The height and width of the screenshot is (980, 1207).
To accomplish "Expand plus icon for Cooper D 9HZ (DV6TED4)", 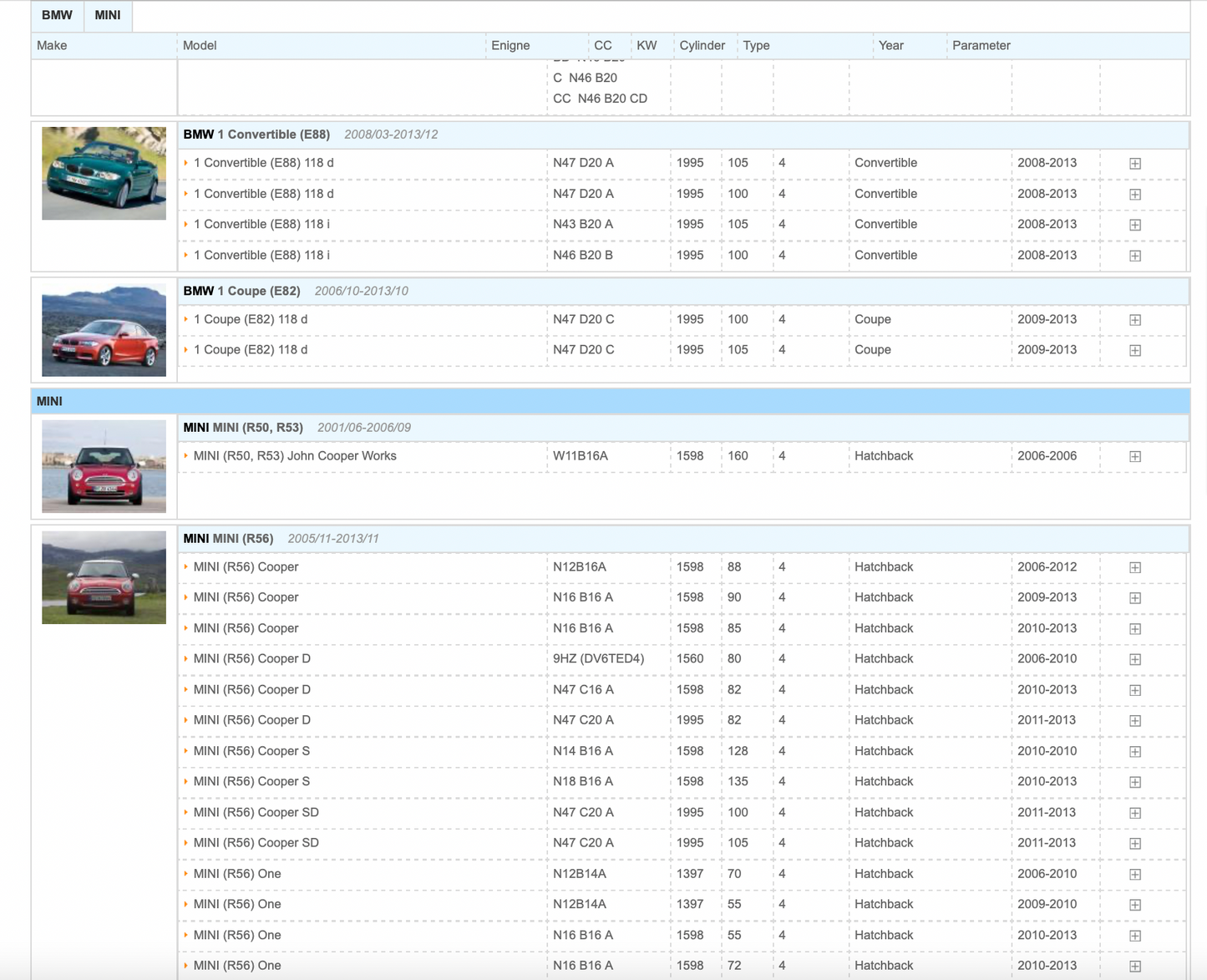I will 1135,660.
